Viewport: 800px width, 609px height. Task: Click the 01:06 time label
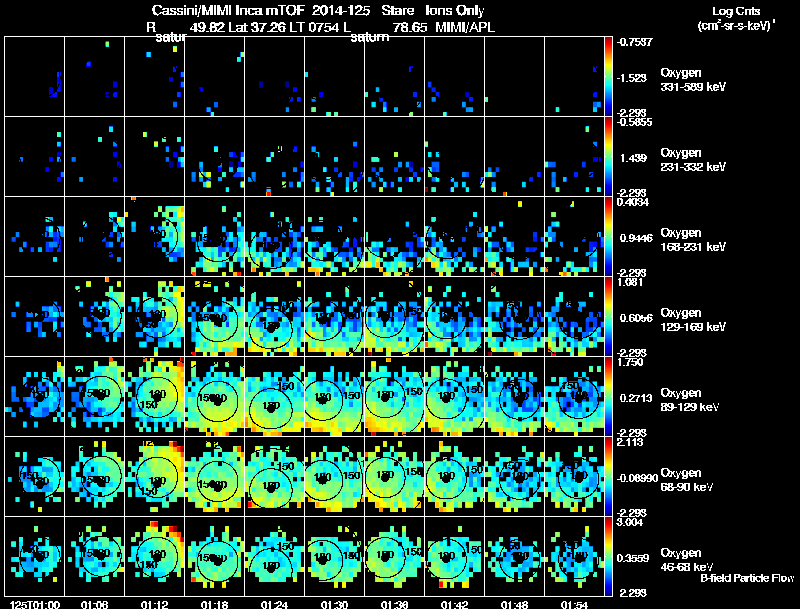[94, 604]
